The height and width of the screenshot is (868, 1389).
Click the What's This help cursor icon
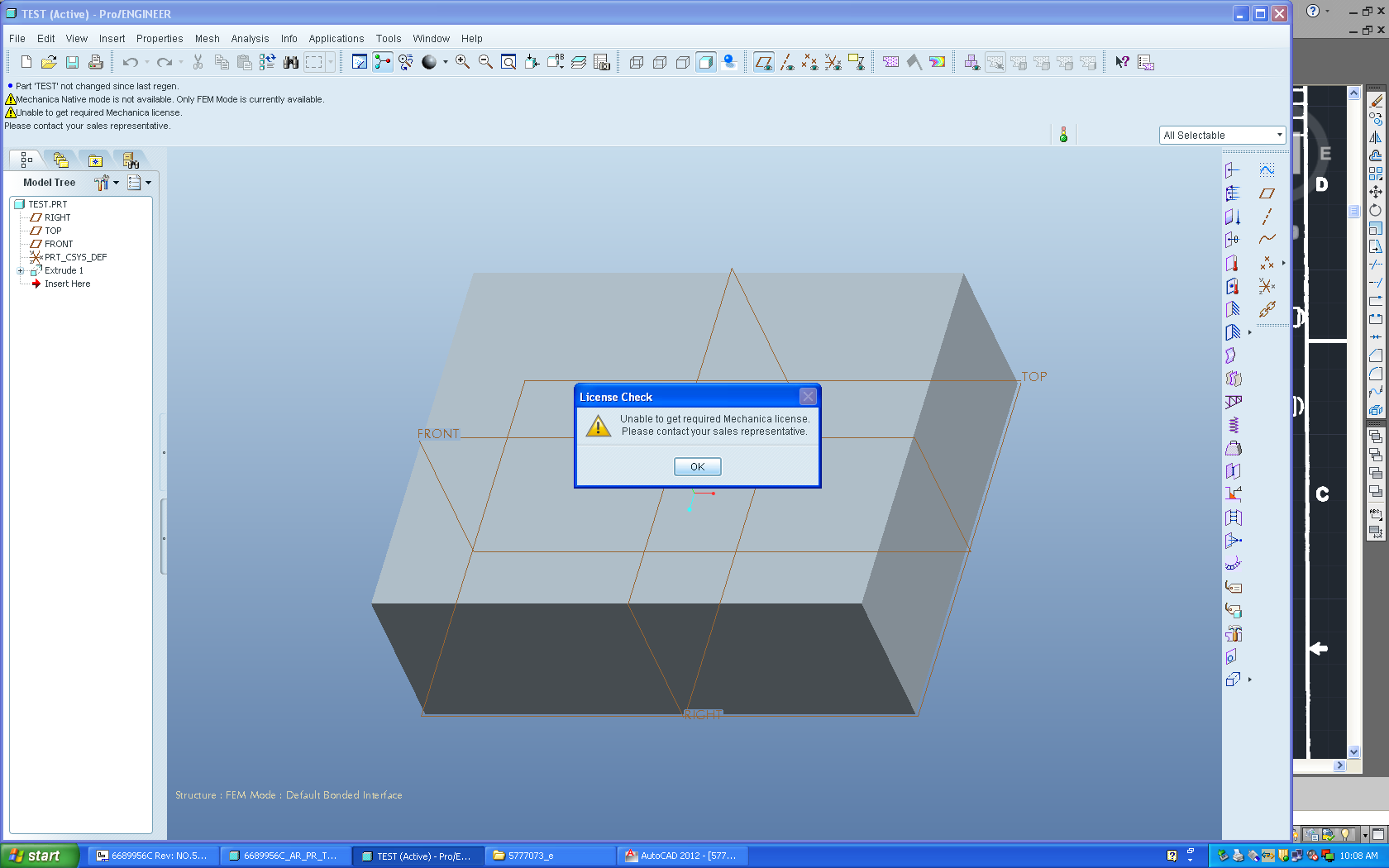point(1122,62)
